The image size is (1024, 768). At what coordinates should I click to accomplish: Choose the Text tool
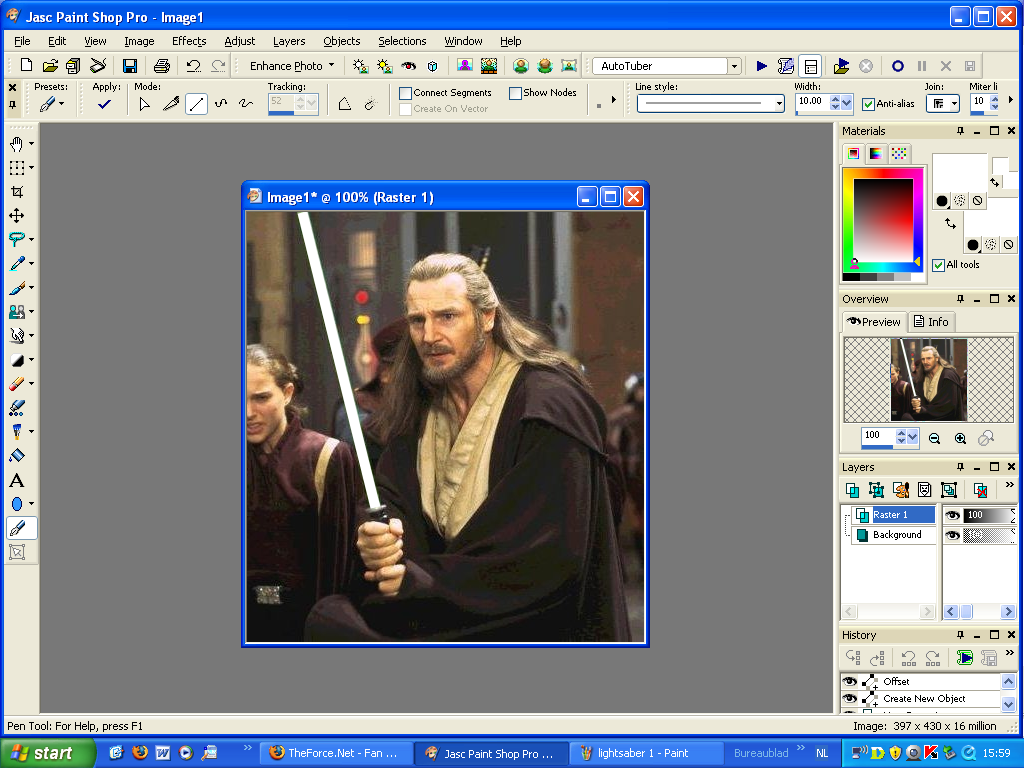pos(18,479)
